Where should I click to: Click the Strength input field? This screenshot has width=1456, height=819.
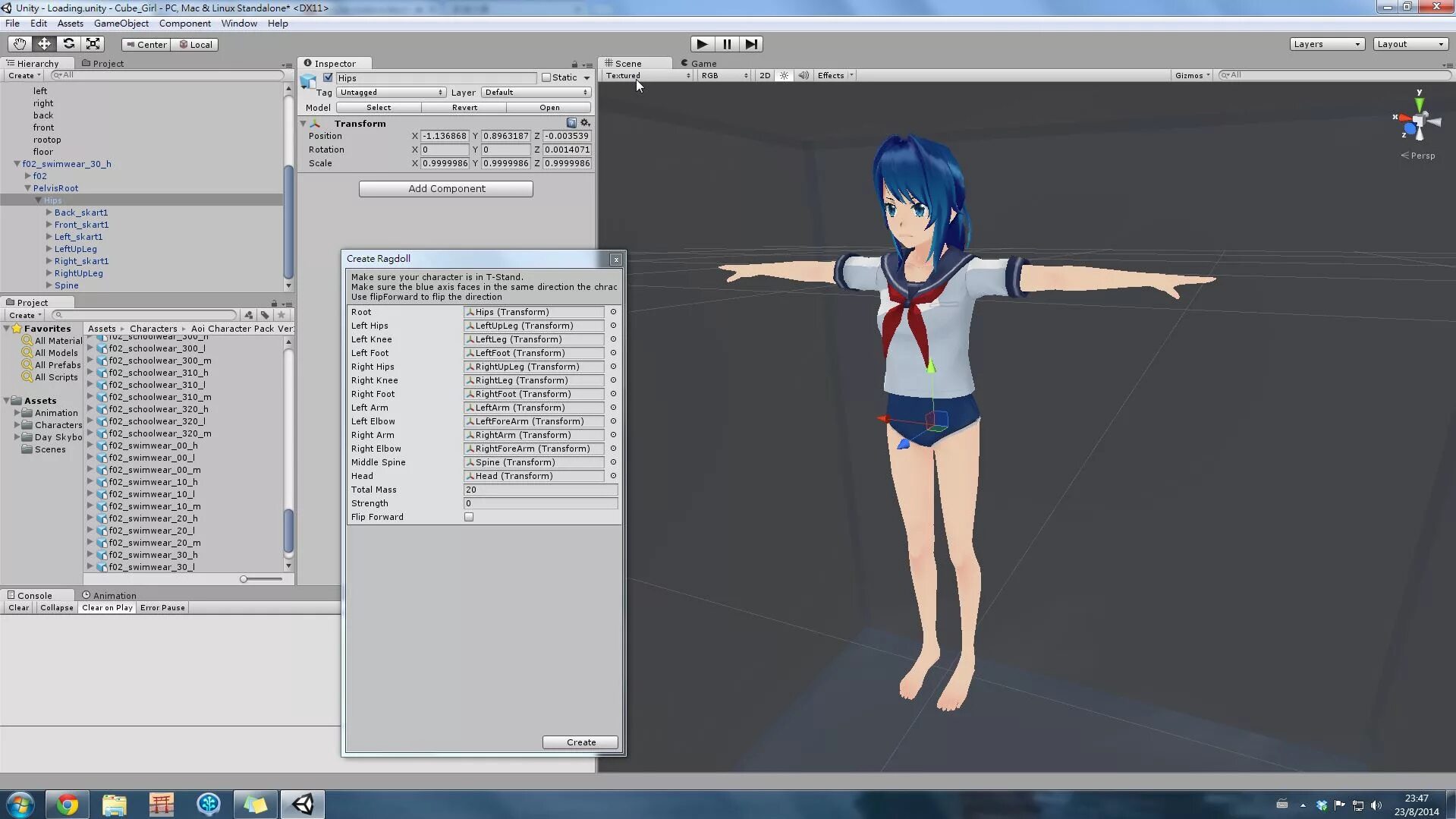[x=541, y=503]
